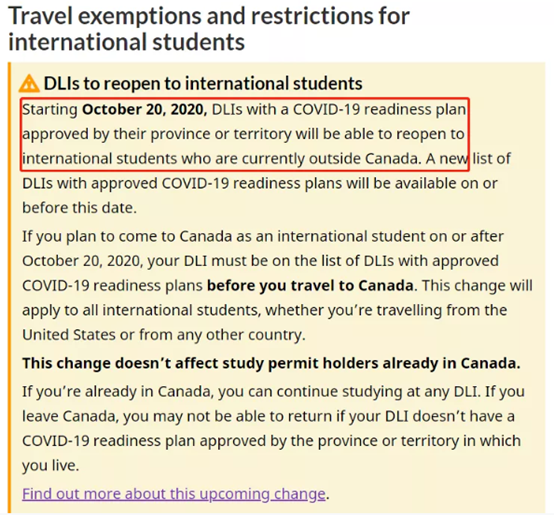The image size is (554, 515).
Task: Click the line starting "leave Canada, you may not"
Action: click(x=268, y=416)
